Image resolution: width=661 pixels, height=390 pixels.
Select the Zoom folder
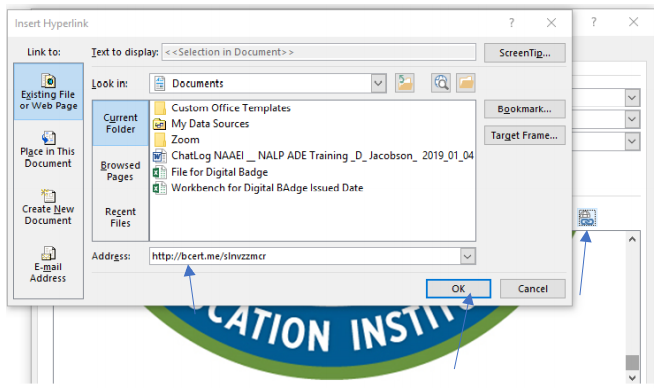click(177, 140)
